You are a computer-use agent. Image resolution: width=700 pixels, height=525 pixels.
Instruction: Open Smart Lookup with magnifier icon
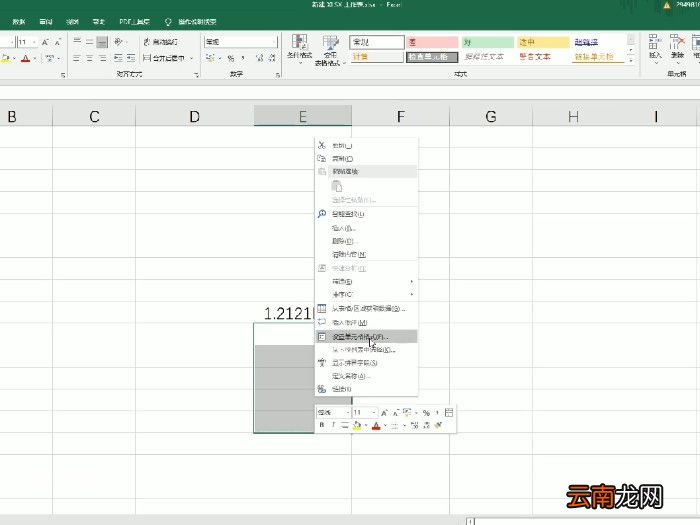click(321, 214)
